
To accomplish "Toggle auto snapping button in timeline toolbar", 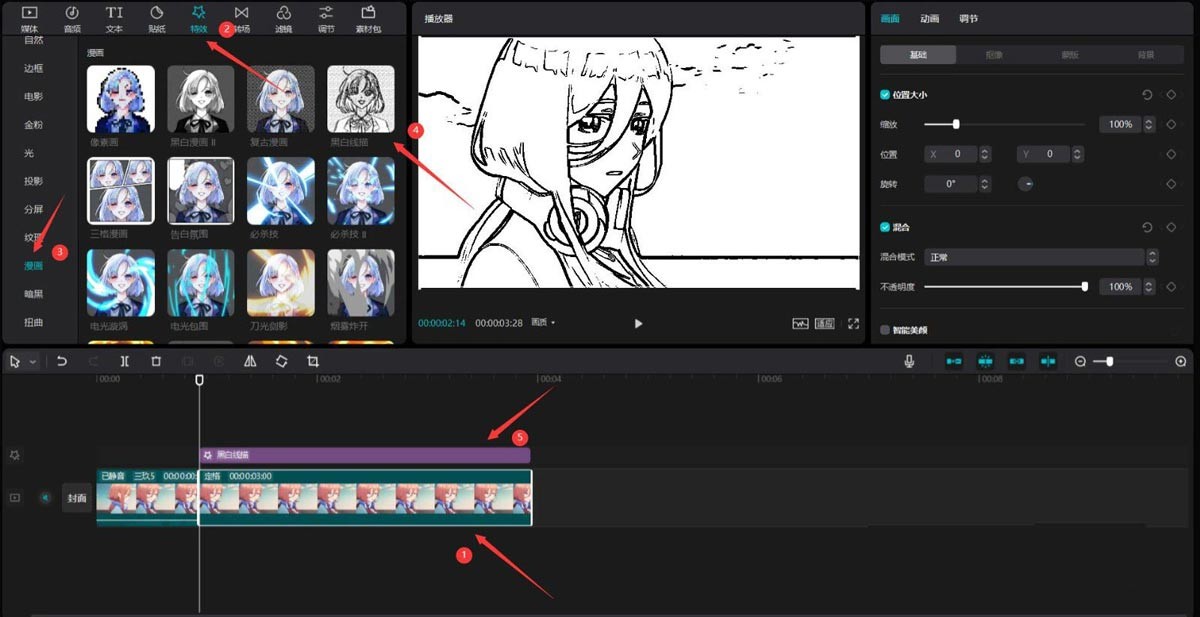I will (985, 361).
